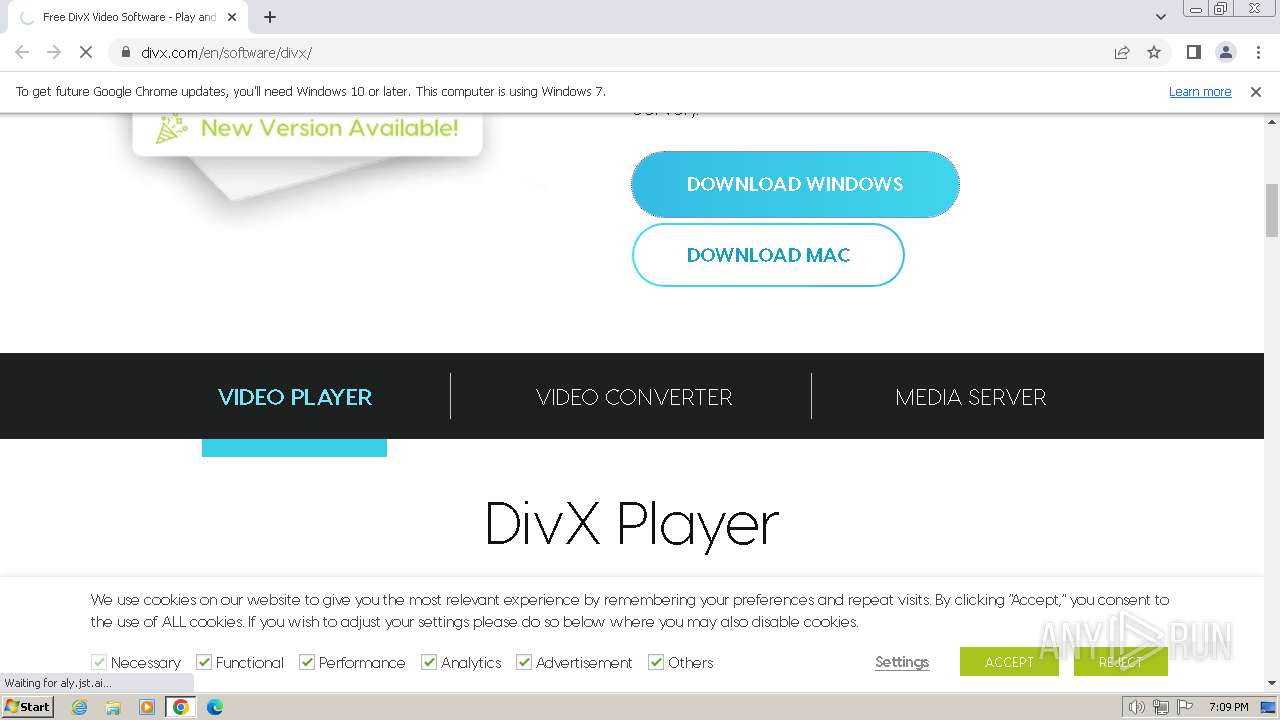Open the Chrome three-dot menu
1280x720 pixels.
[1257, 52]
